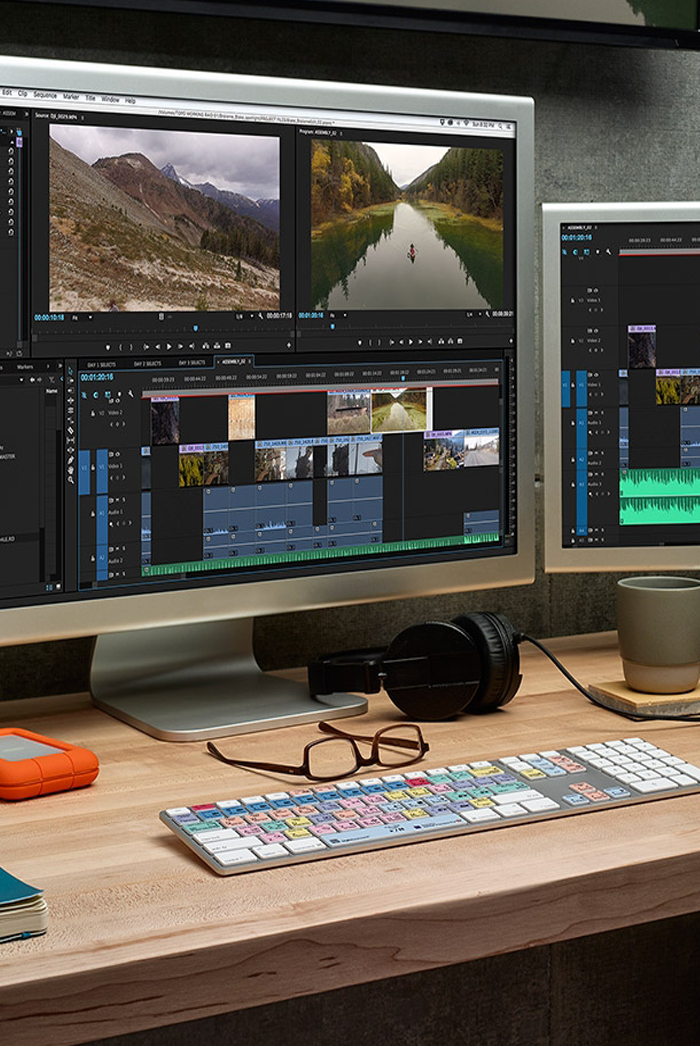700x1046 pixels.
Task: Open the Program ASSEMBLY_02 panel menu
Action: tap(341, 133)
